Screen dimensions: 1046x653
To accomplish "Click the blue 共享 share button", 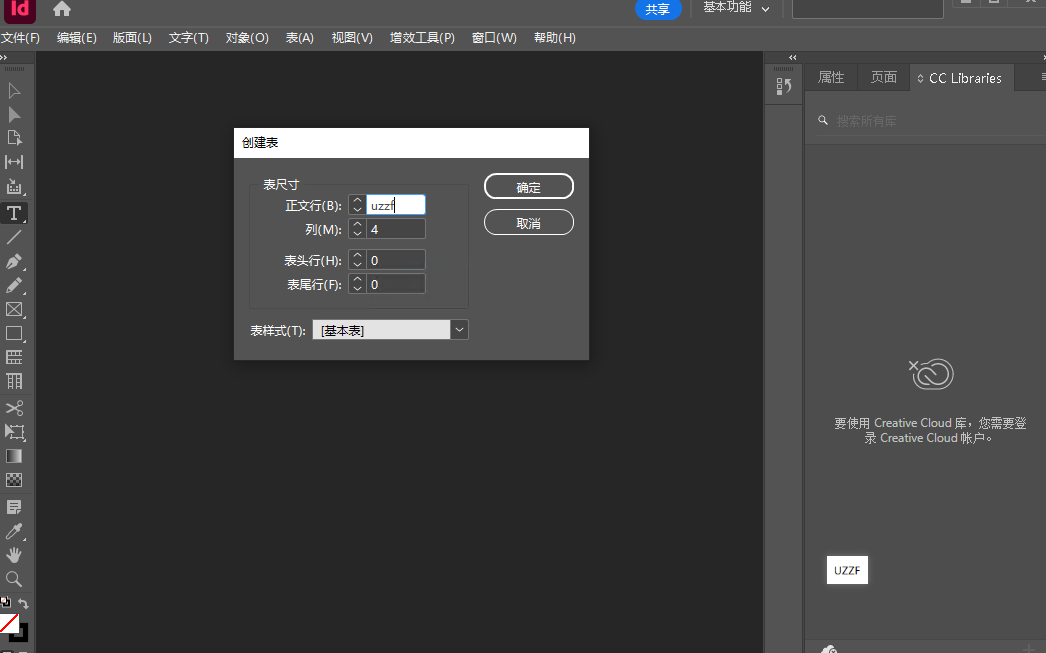I will (657, 9).
